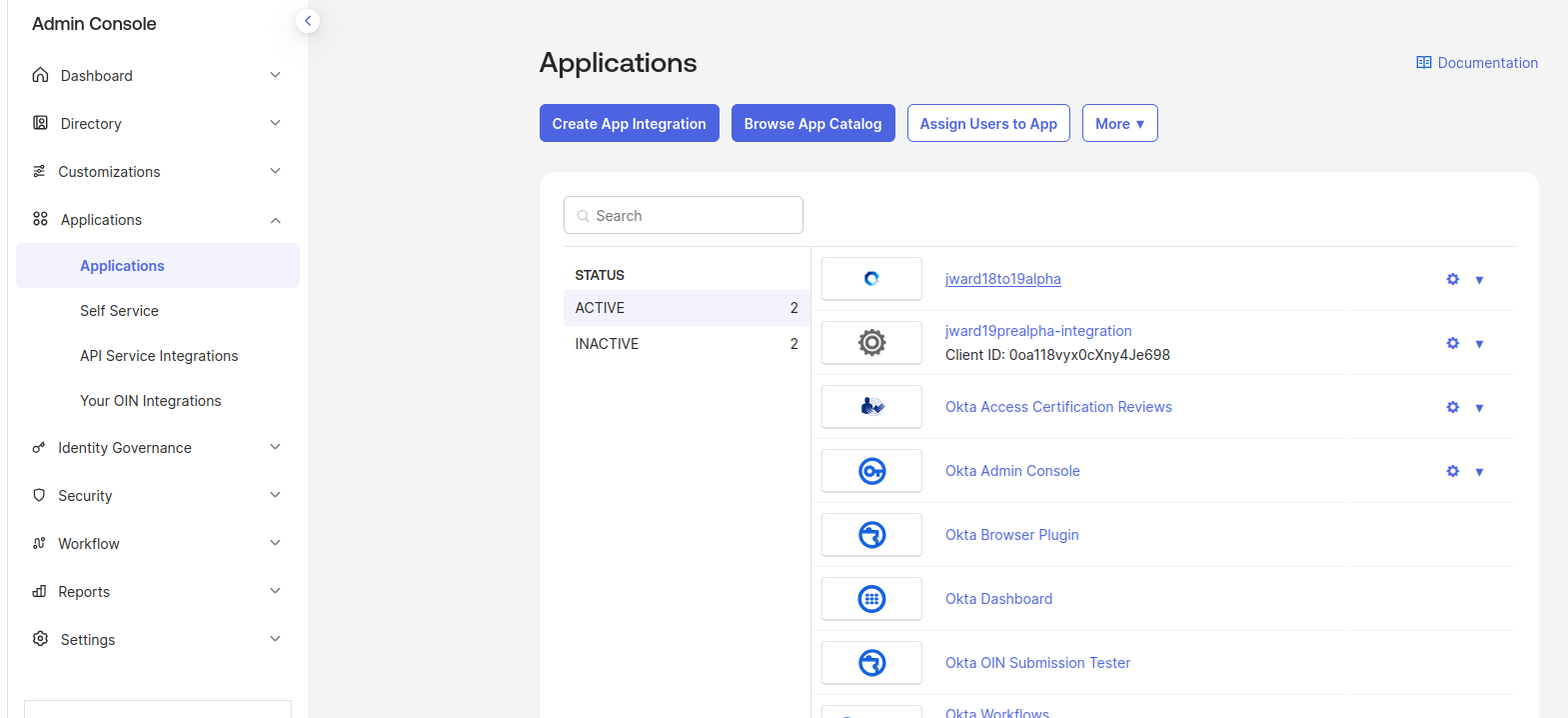Screen dimensions: 1568x718
Task: Collapse sidebar using the arrow icon
Action: 308,20
